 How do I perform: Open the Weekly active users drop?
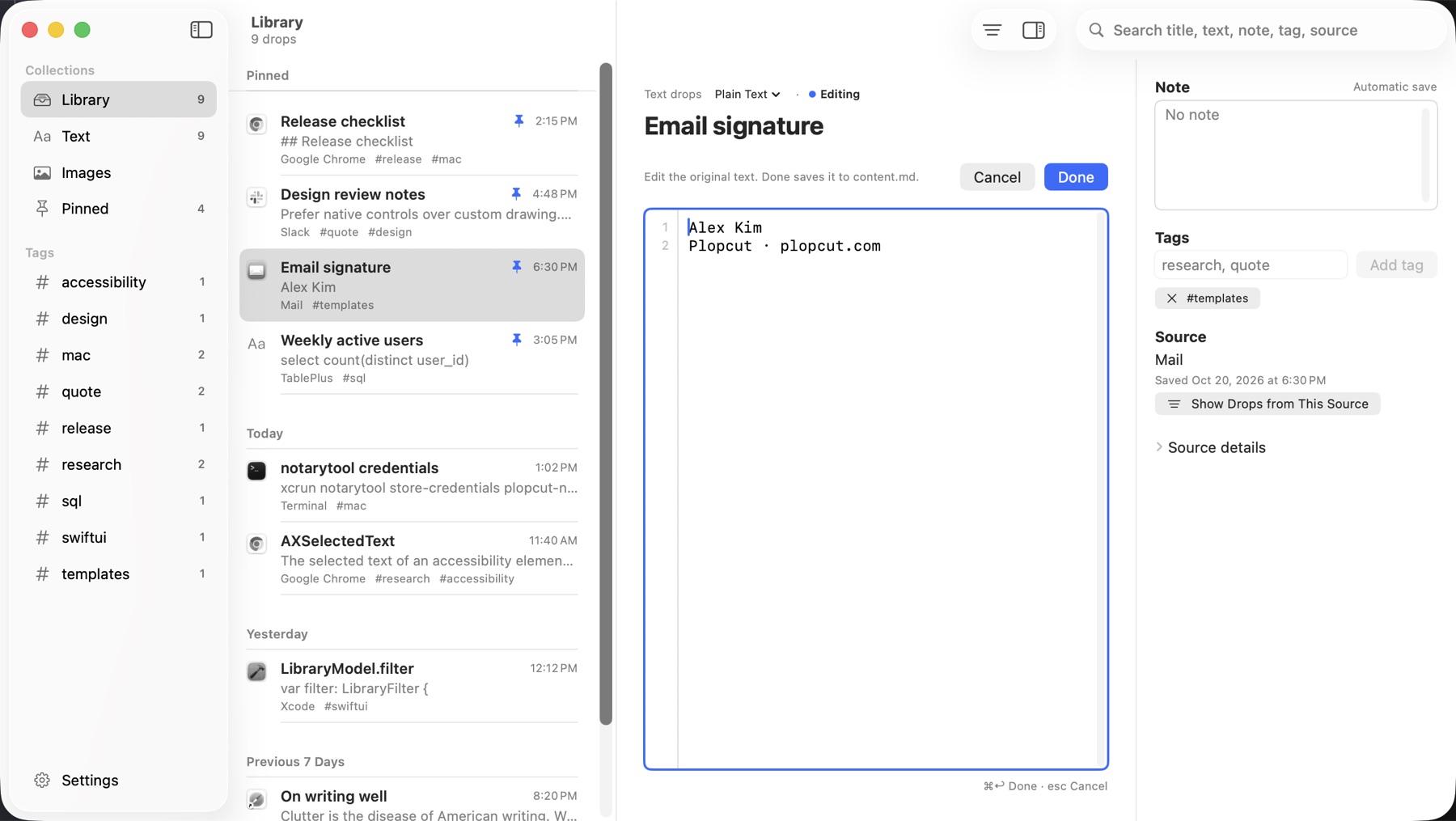click(413, 358)
